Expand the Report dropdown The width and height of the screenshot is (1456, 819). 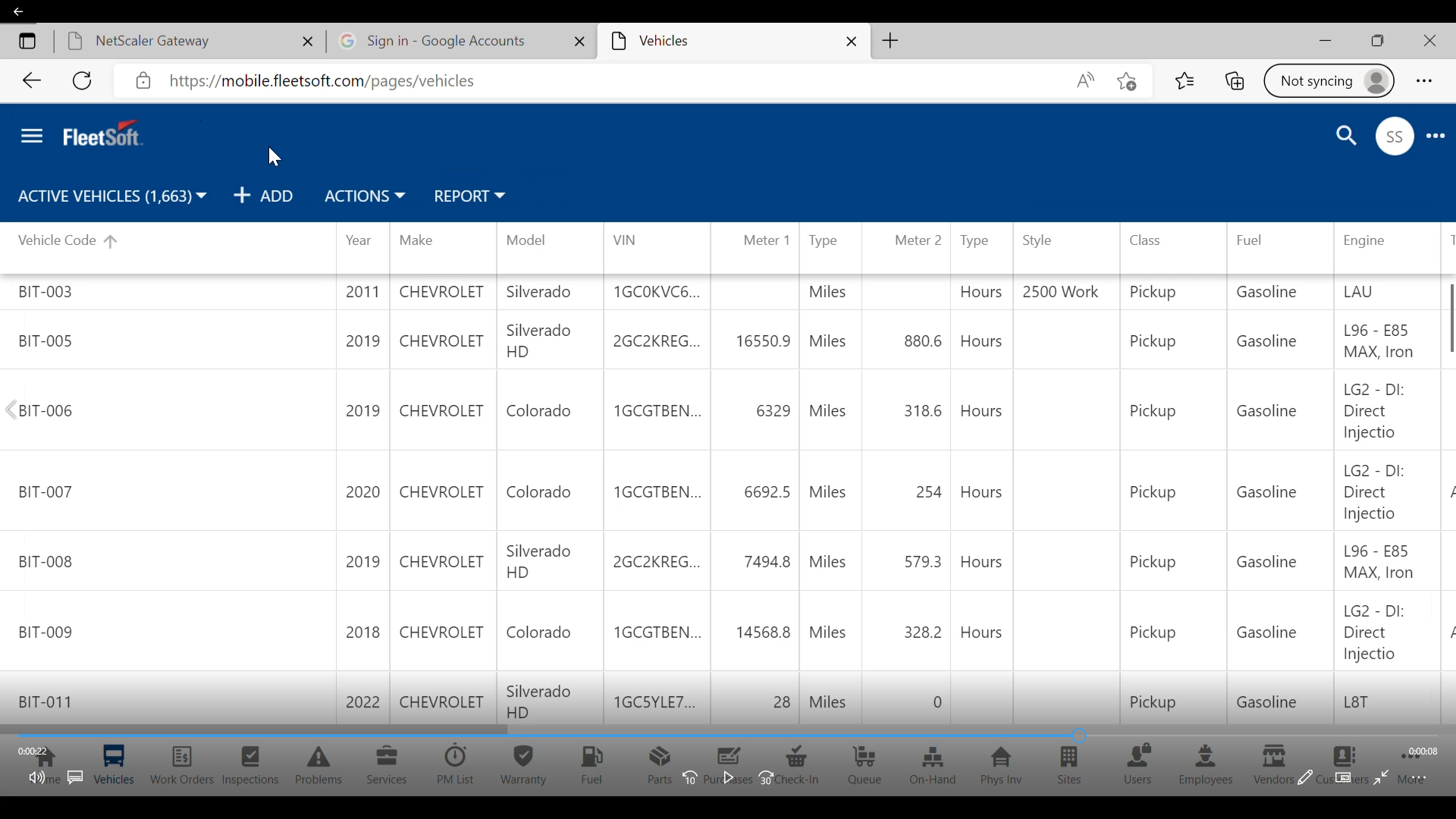[x=469, y=197]
